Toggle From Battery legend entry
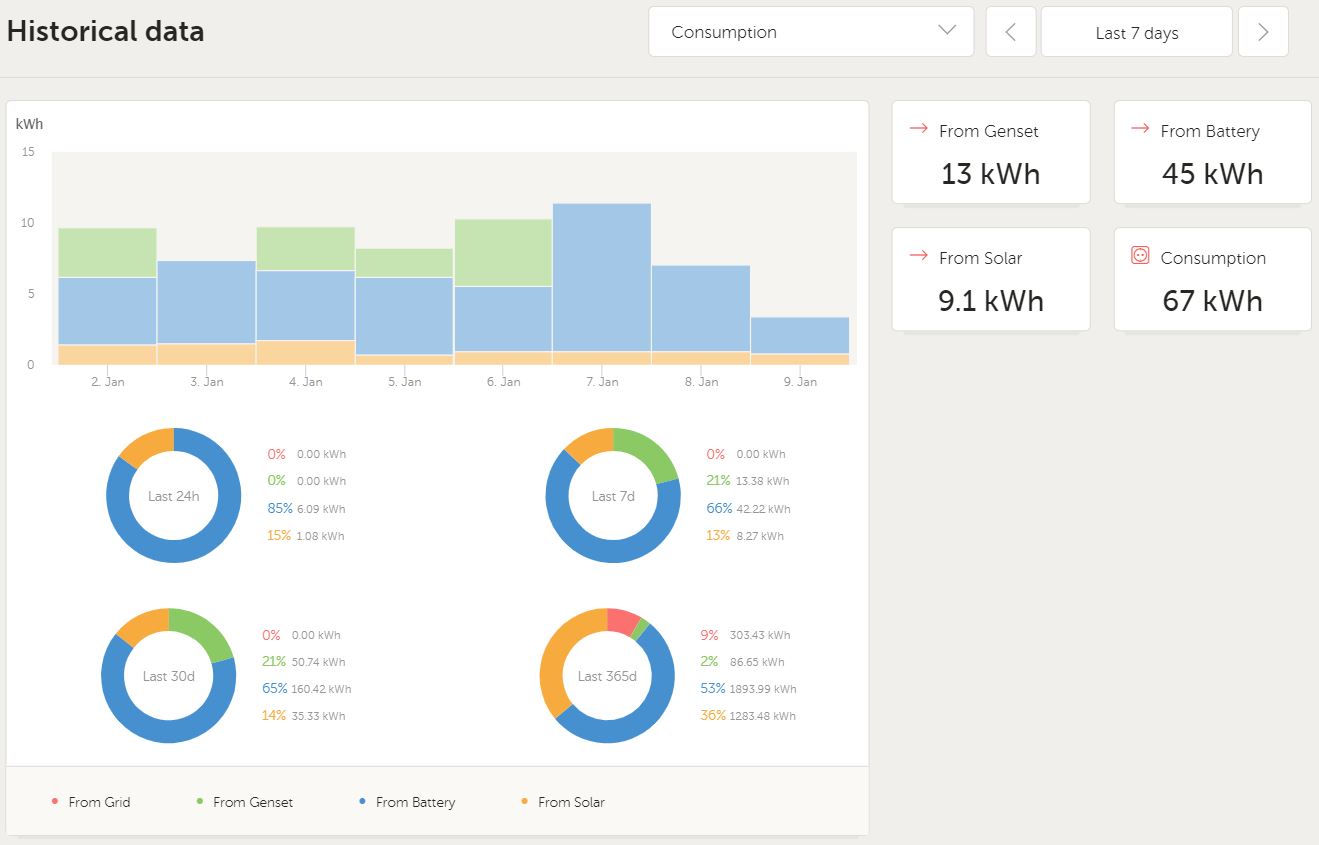Screen dimensions: 1319x845 click(x=406, y=802)
